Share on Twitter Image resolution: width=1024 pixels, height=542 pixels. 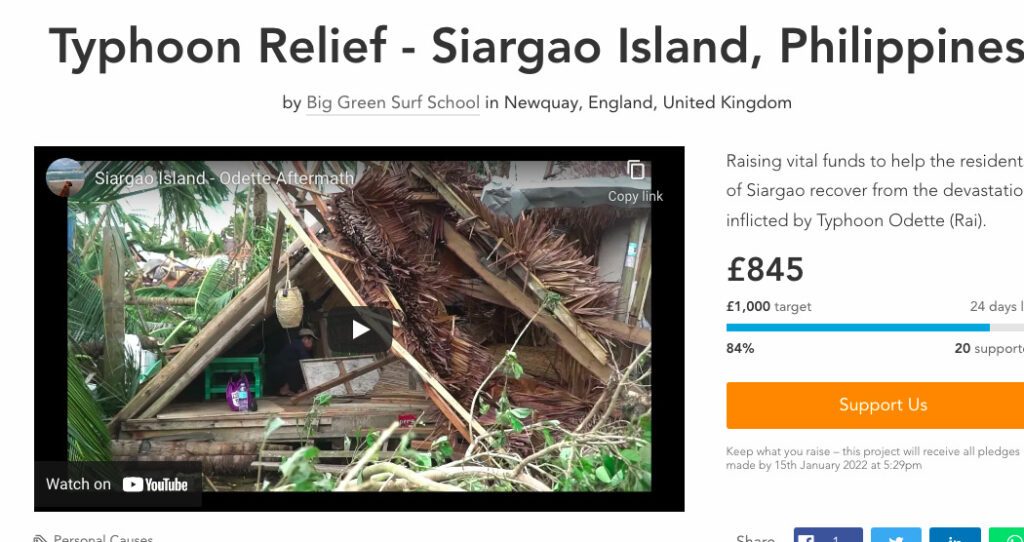click(896, 535)
